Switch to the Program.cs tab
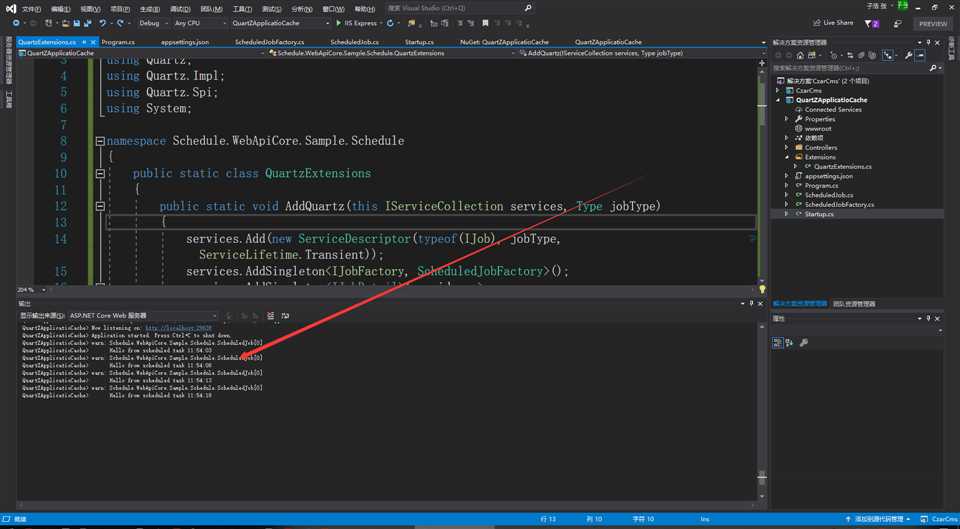Screen dimensions: 960x529 coord(118,42)
